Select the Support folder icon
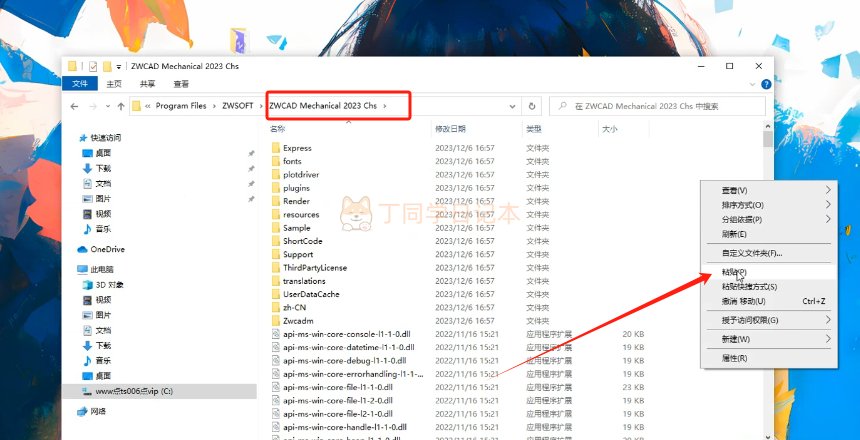Screen dimensions: 860x440 click(x=276, y=255)
